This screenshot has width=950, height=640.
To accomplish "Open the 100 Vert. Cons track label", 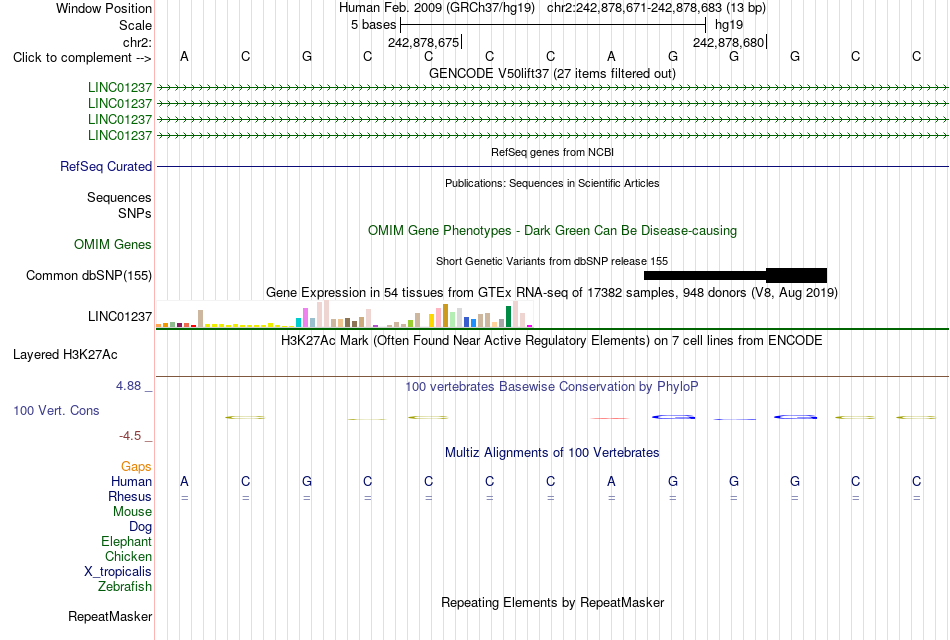I will coord(56,410).
